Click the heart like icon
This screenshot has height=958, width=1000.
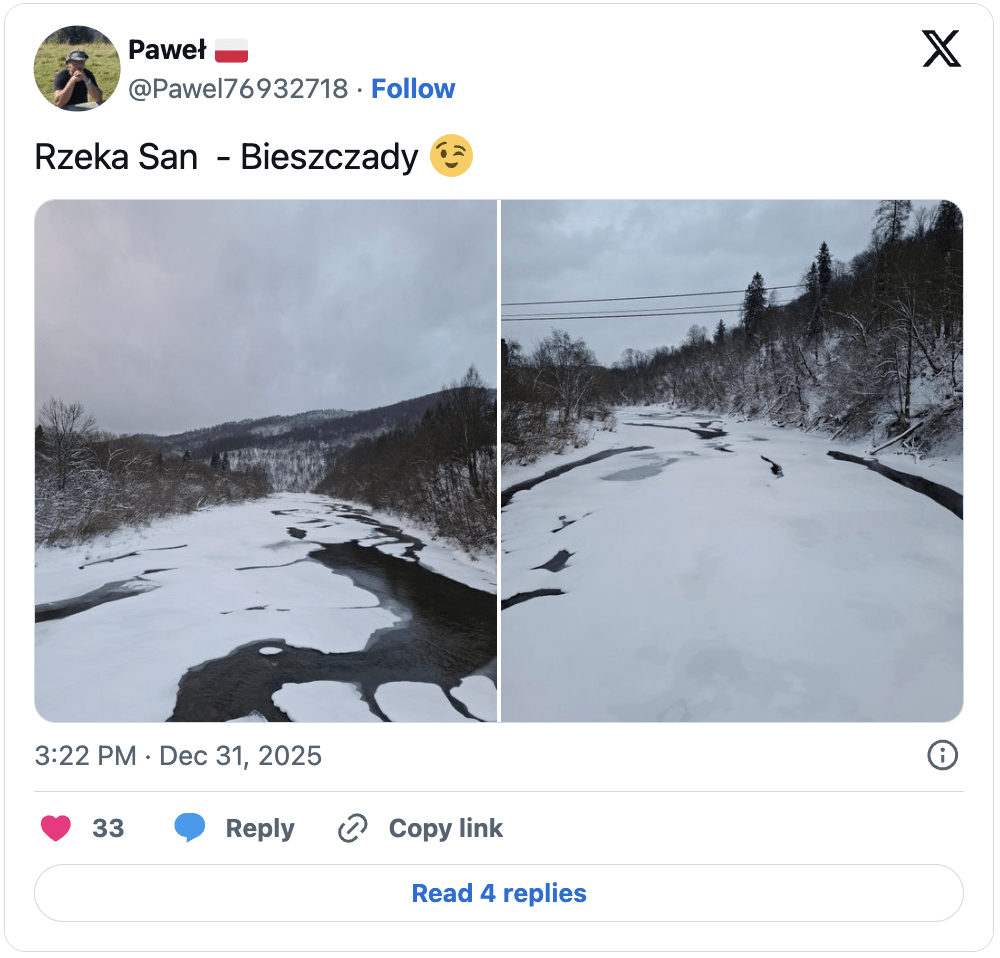click(x=56, y=828)
